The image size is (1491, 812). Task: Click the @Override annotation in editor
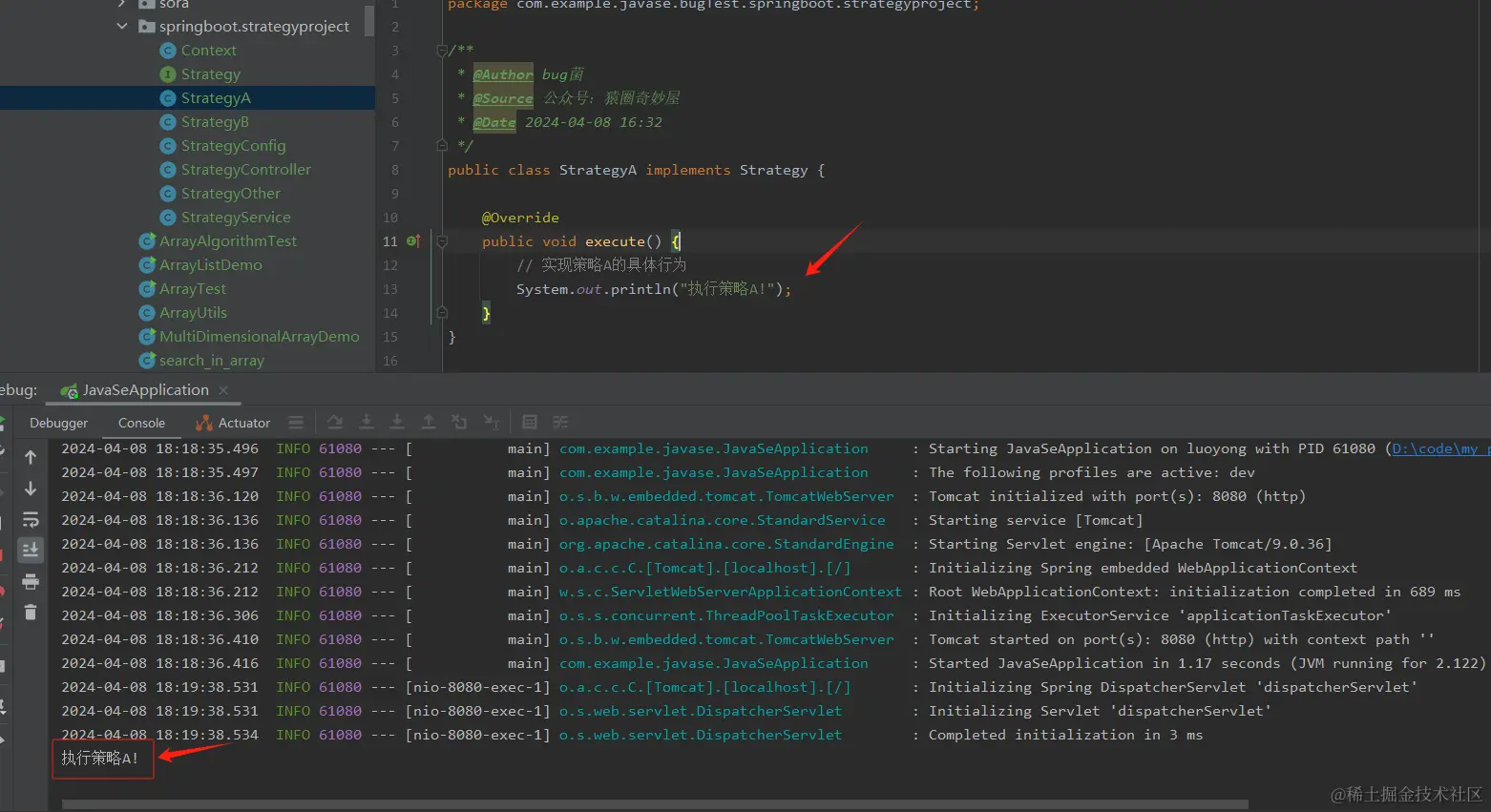click(520, 218)
